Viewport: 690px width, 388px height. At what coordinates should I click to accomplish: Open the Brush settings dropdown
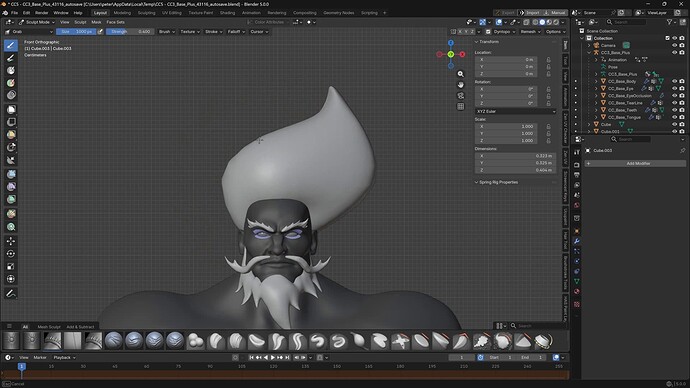pos(167,32)
